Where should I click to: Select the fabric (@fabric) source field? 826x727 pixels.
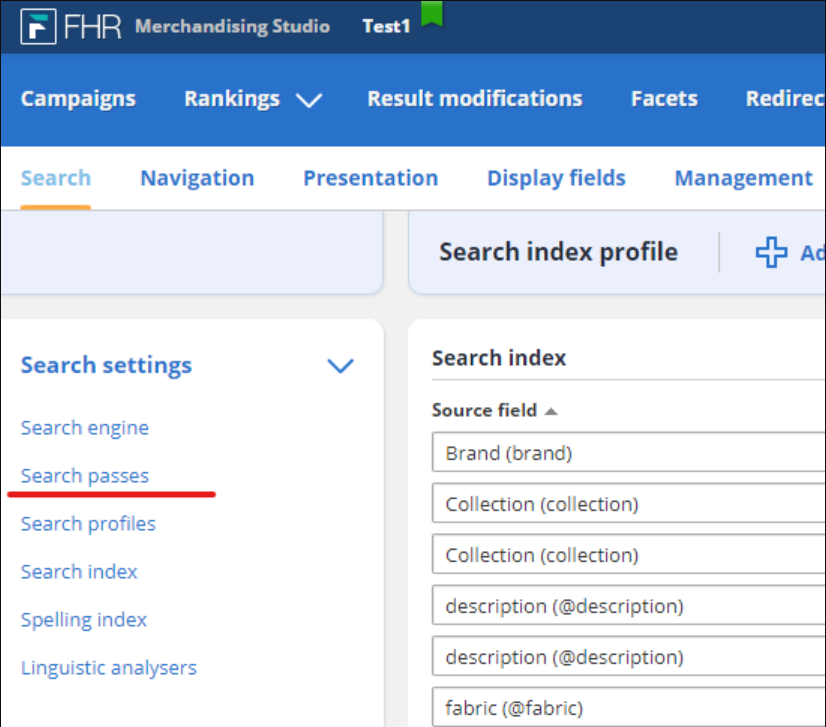pyautogui.click(x=628, y=707)
